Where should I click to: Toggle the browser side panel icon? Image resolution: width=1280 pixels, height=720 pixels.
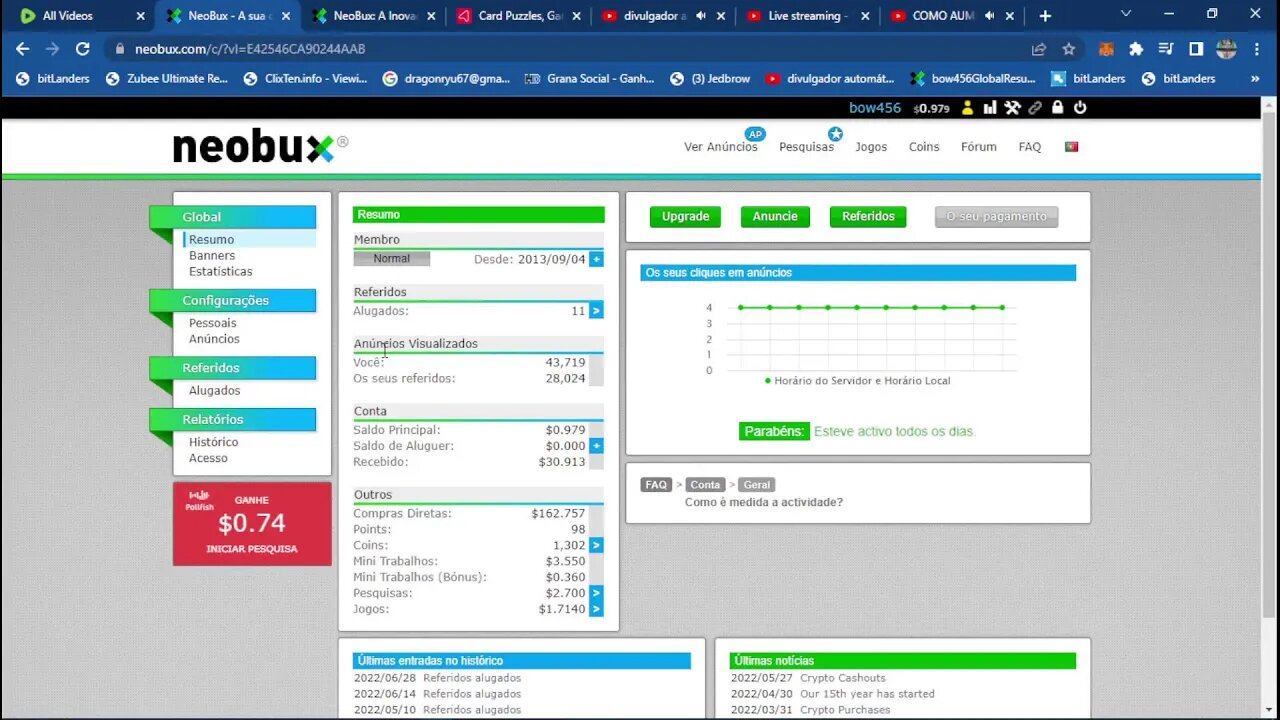point(1196,49)
